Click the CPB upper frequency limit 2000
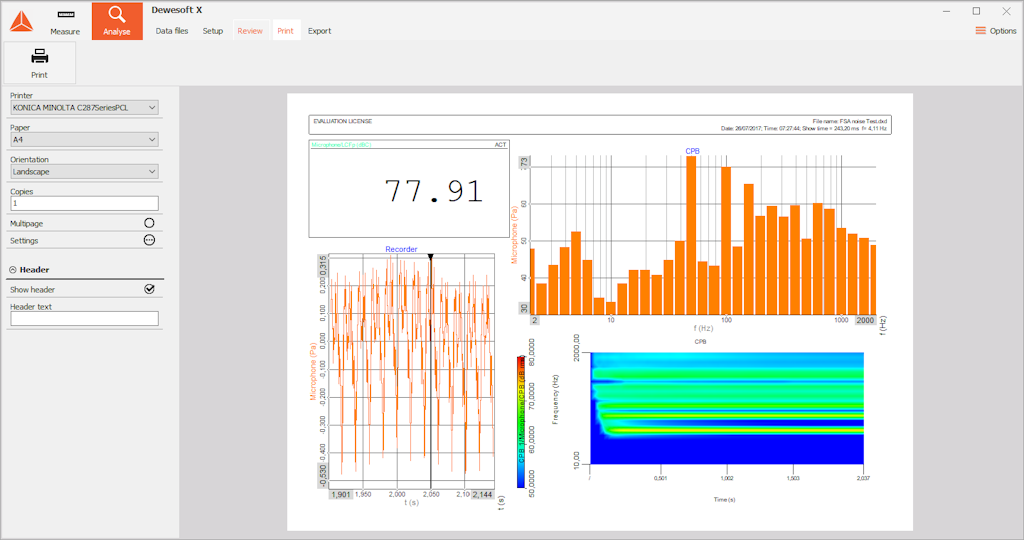The width and height of the screenshot is (1024, 540). click(x=865, y=320)
